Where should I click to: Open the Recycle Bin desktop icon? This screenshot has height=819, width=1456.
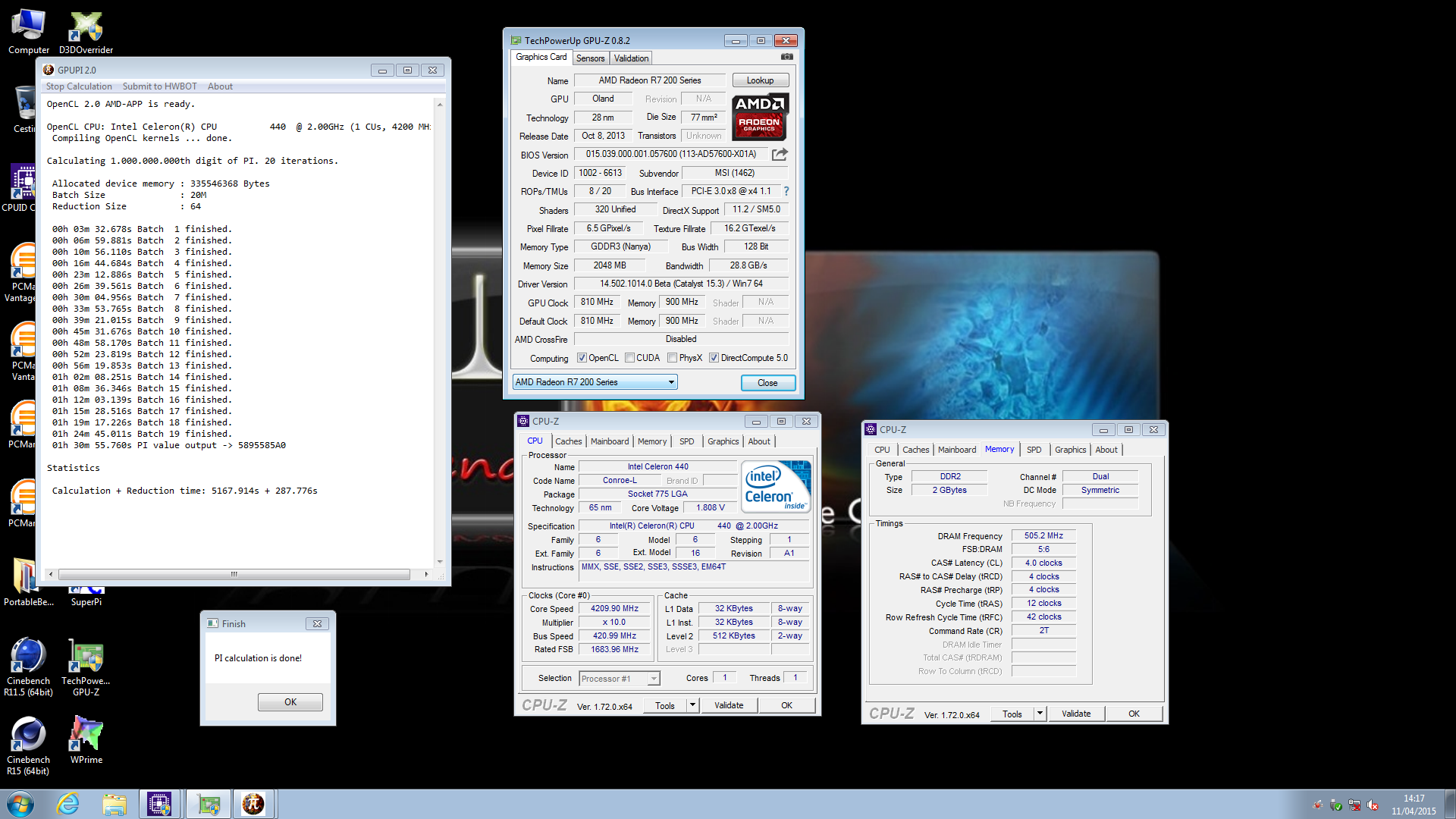(24, 109)
